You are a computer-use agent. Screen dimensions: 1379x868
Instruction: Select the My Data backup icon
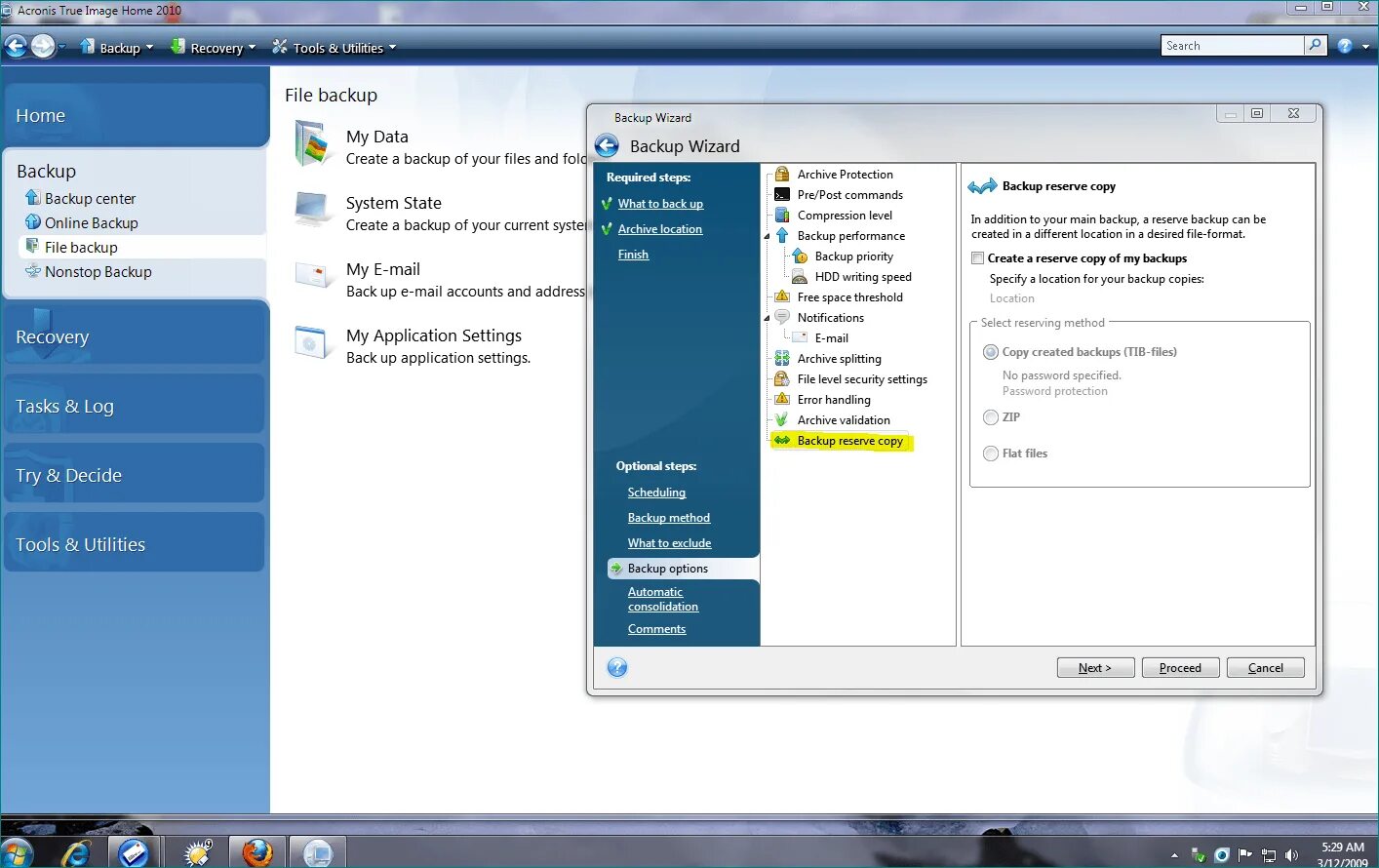tap(312, 142)
